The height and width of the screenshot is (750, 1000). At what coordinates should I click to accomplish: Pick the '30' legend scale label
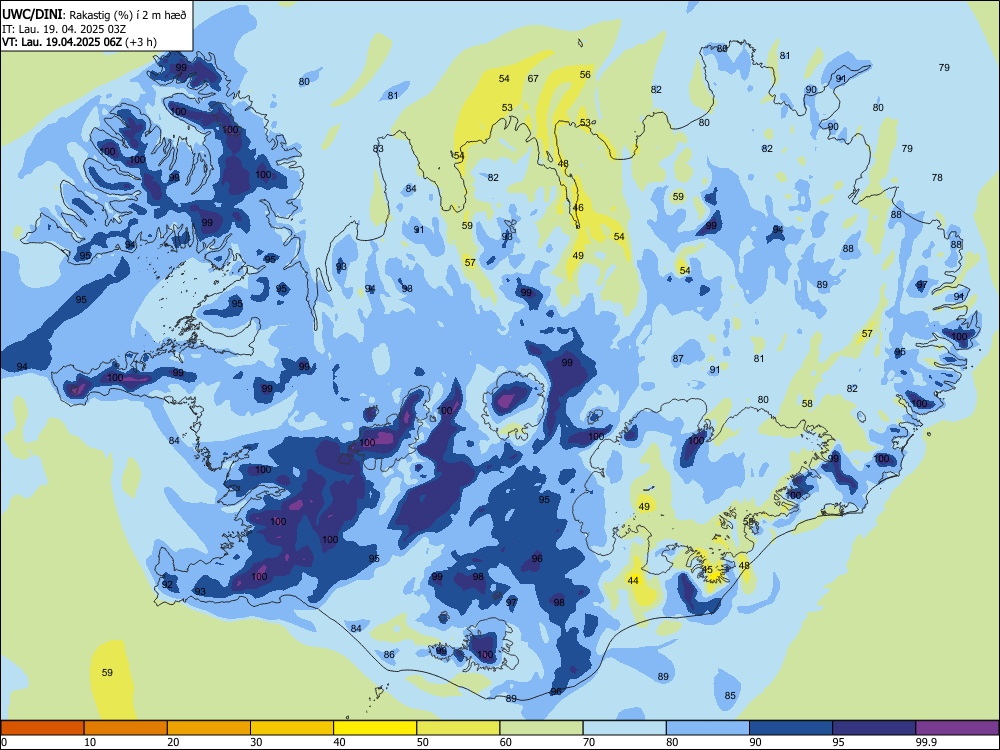[256, 742]
